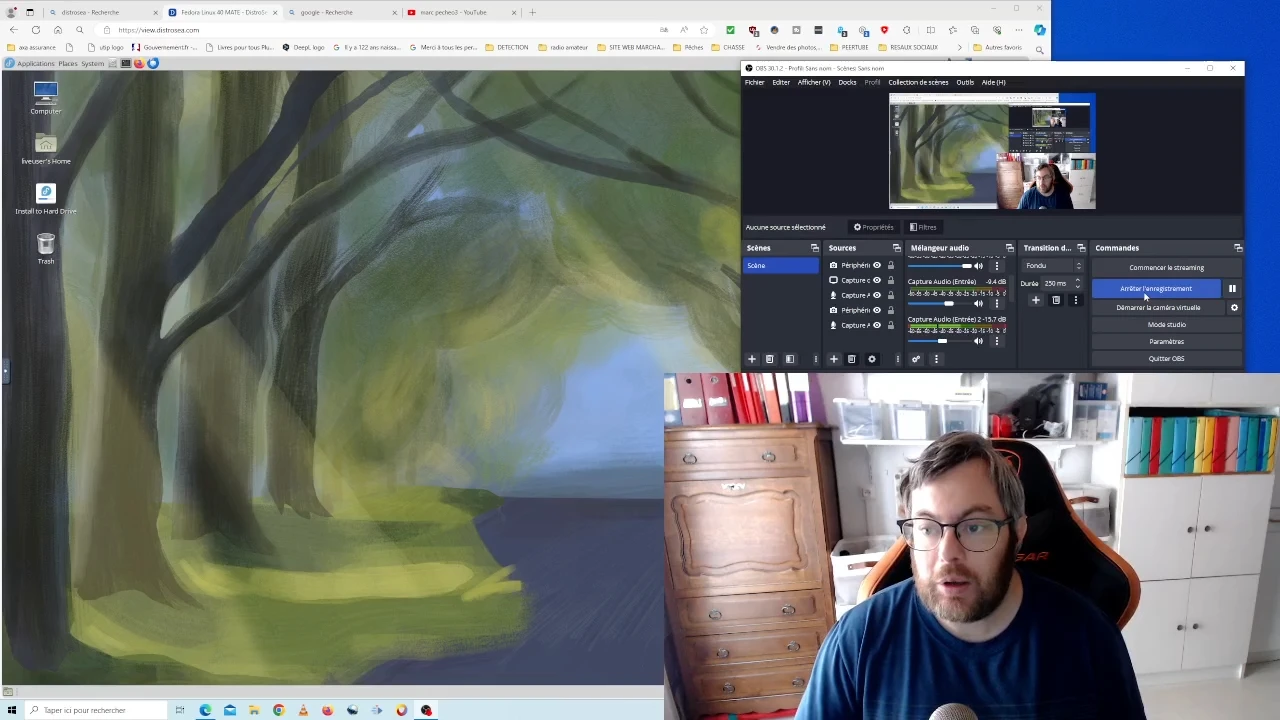Hide the fourth source, Périphérique (camera icon)
The width and height of the screenshot is (1280, 720).
pyautogui.click(x=877, y=310)
